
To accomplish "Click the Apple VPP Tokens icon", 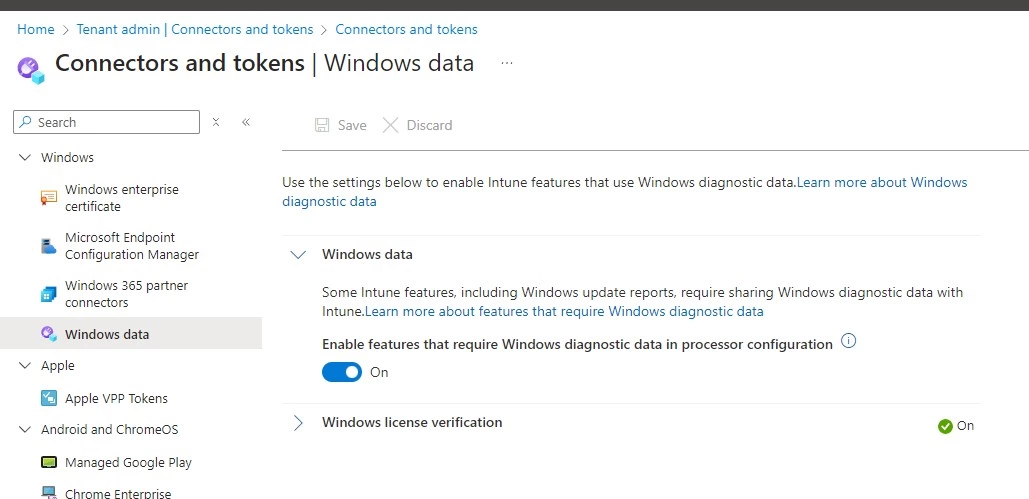I will 49,398.
